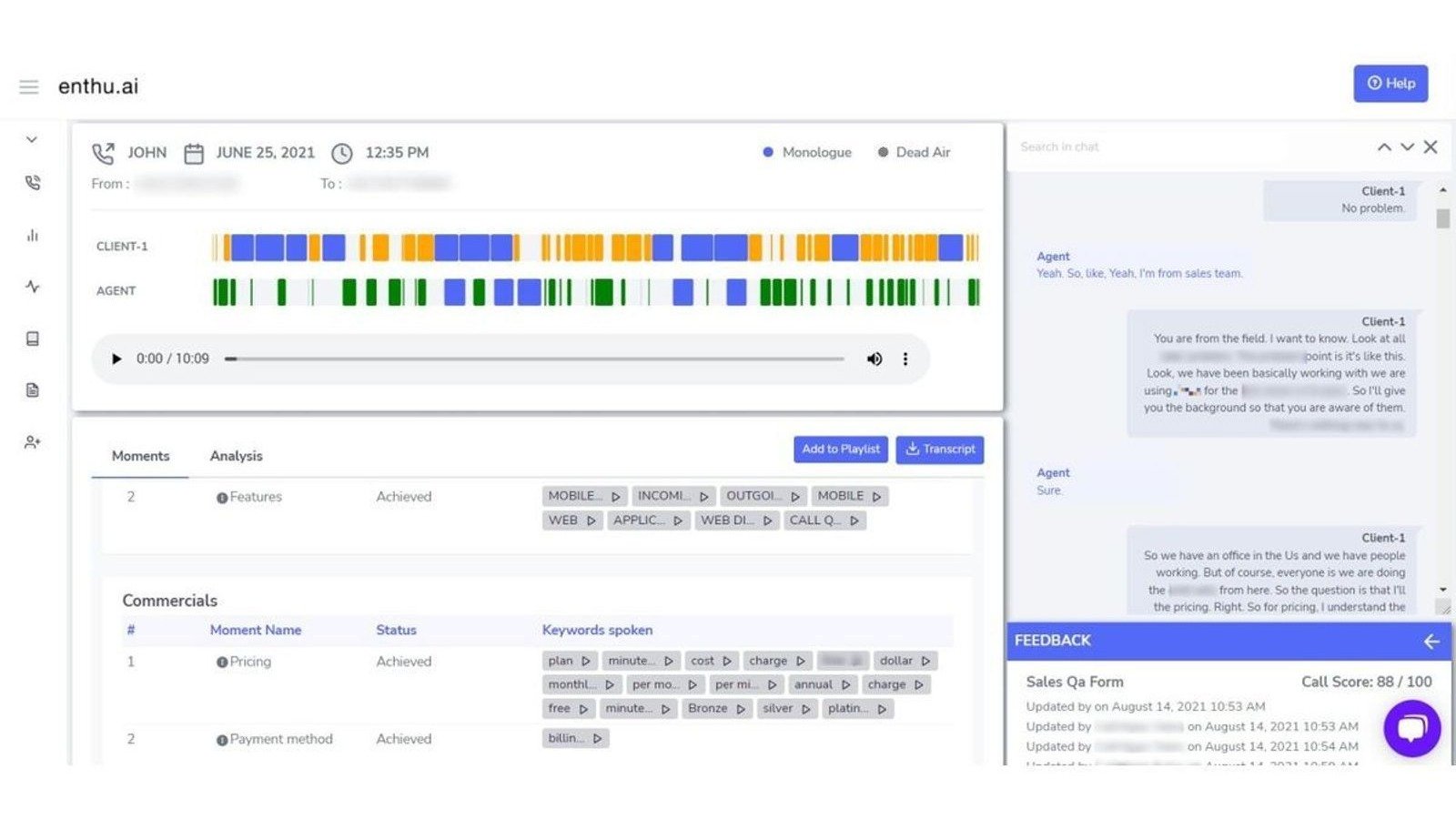Click the add-user icon in the sidebar
The width and height of the screenshot is (1456, 819).
tap(32, 441)
